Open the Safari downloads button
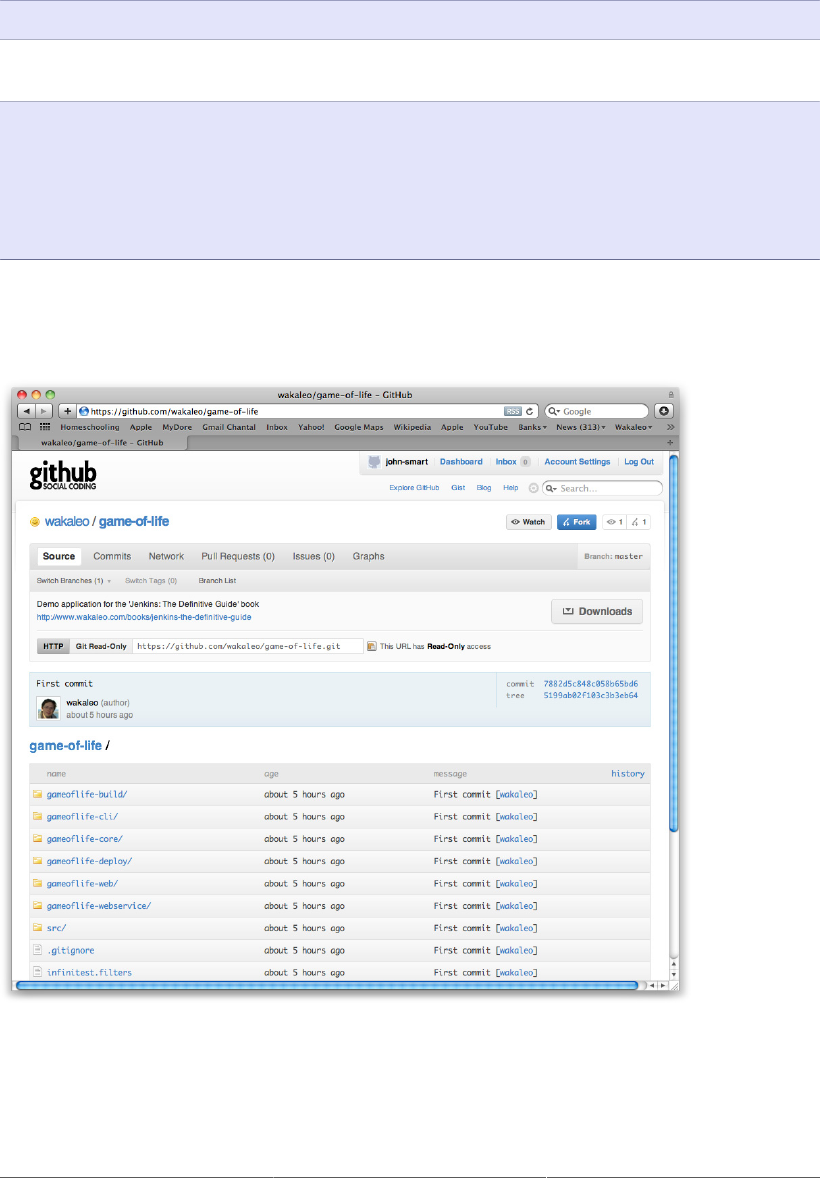This screenshot has width=820, height=1178. [x=664, y=411]
